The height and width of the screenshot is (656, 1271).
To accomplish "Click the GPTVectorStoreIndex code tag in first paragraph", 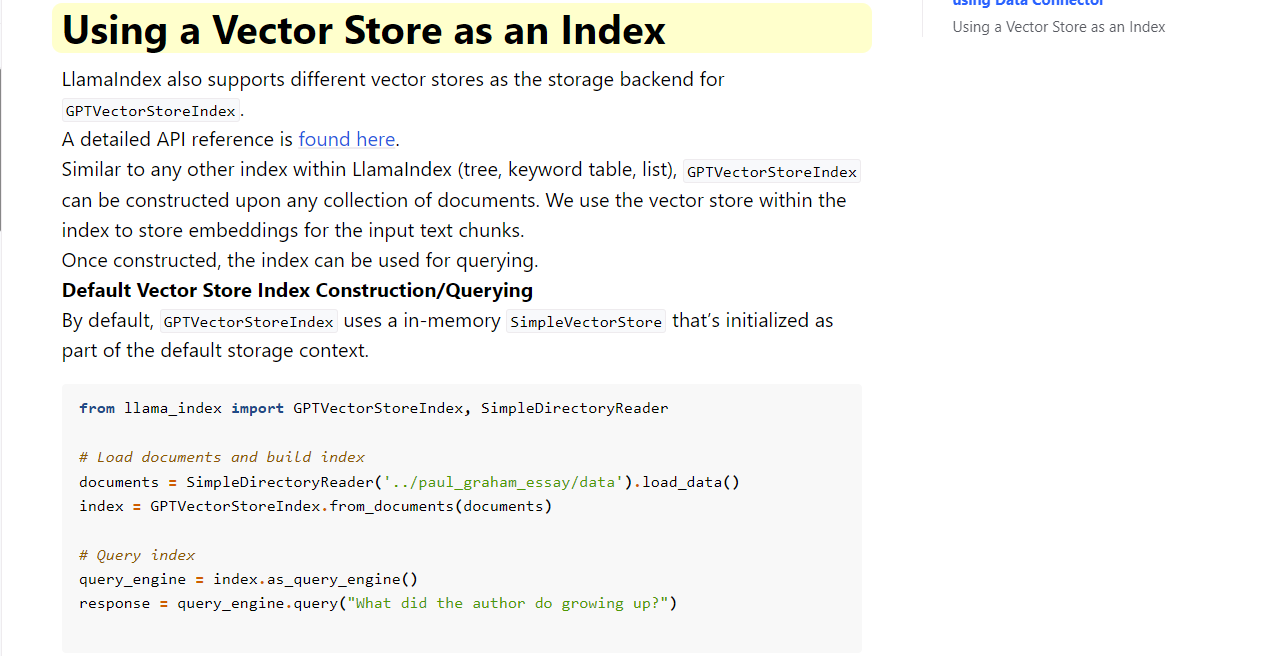I will [151, 111].
